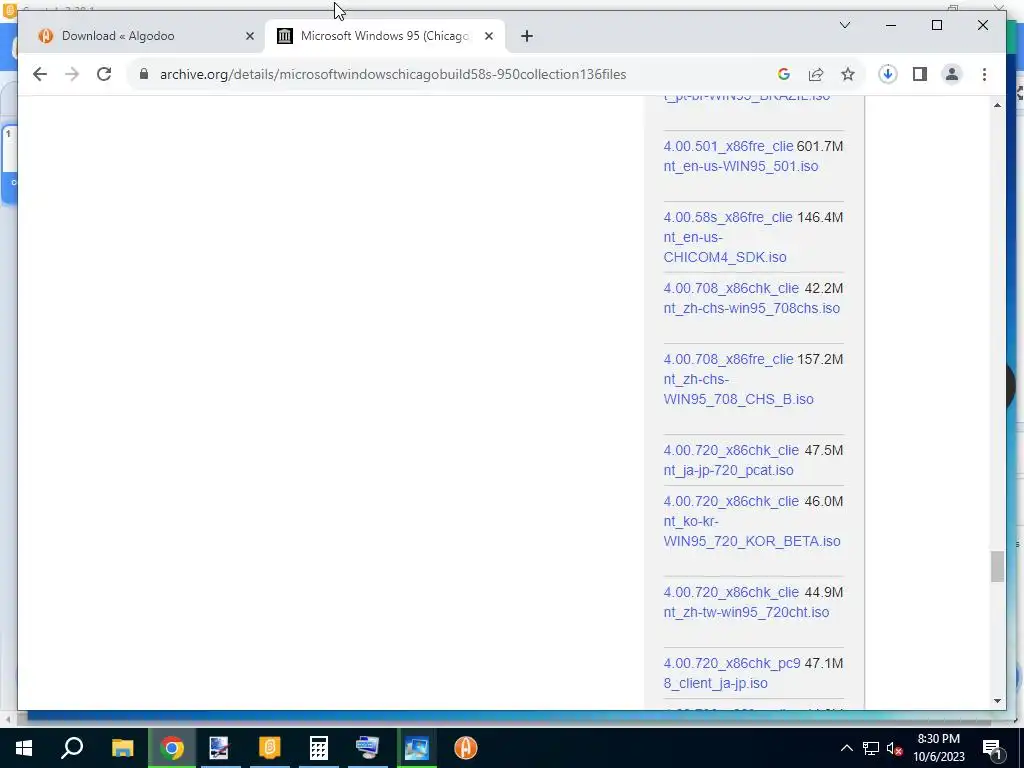Click the 47.5M file size text

[x=824, y=450]
